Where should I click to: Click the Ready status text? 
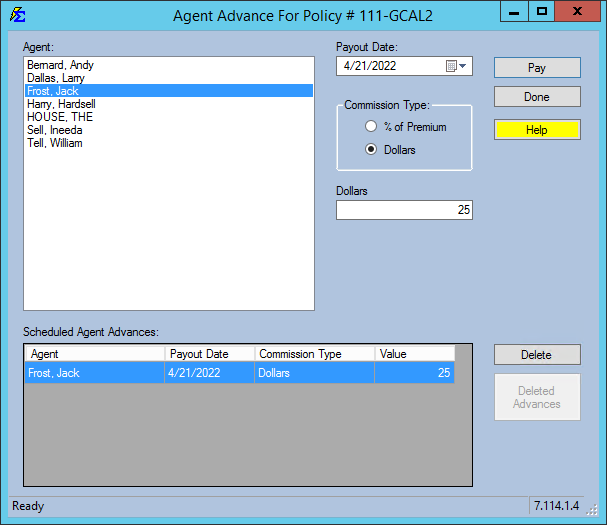pyautogui.click(x=28, y=506)
